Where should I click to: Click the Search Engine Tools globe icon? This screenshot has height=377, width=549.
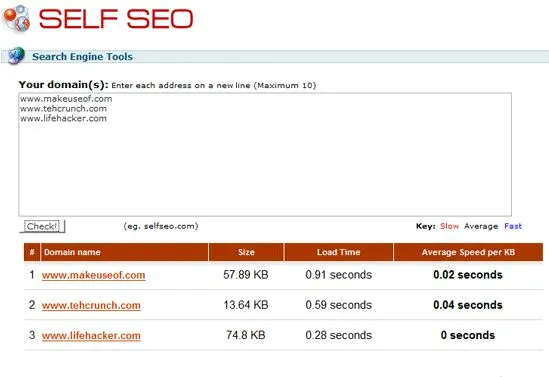(16, 56)
